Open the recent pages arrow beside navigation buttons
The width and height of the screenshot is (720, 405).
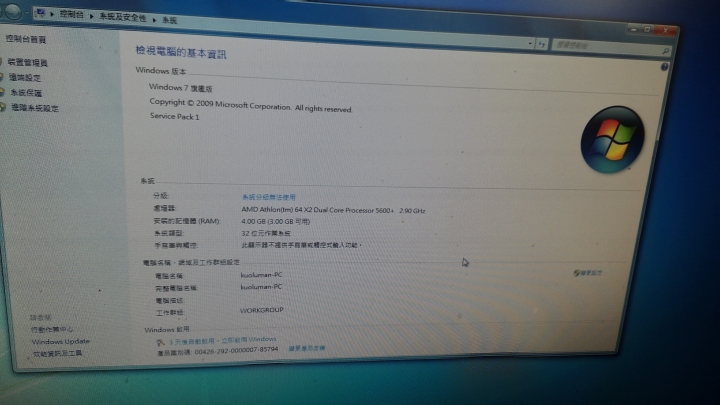(27, 12)
